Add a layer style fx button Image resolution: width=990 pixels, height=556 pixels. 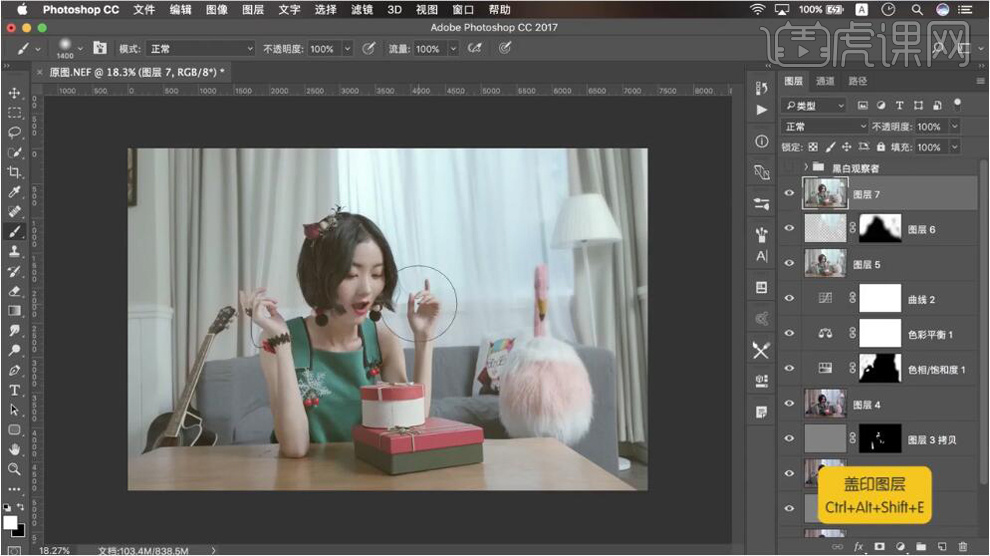(x=859, y=547)
